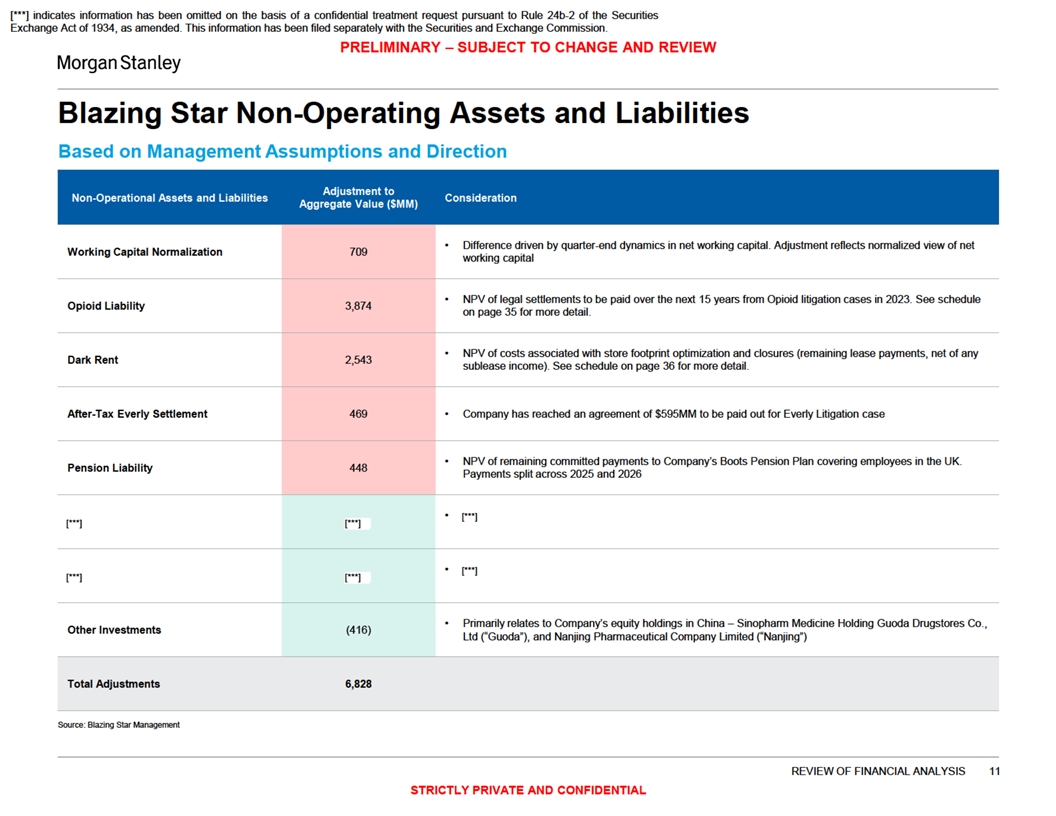Image resolution: width=1056 pixels, height=816 pixels.
Task: Select the 'Based on Management Assumptions and Direction' subtitle
Action: pos(282,152)
